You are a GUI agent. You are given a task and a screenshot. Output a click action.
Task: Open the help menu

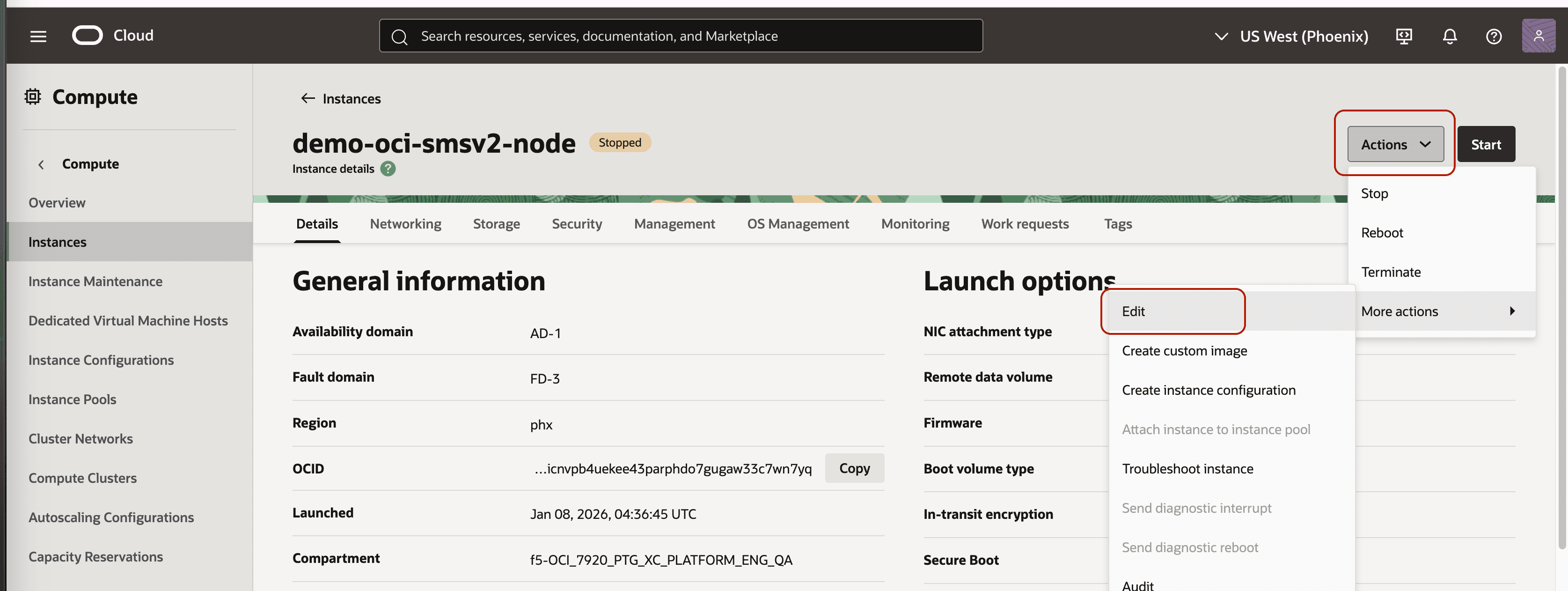tap(1494, 36)
